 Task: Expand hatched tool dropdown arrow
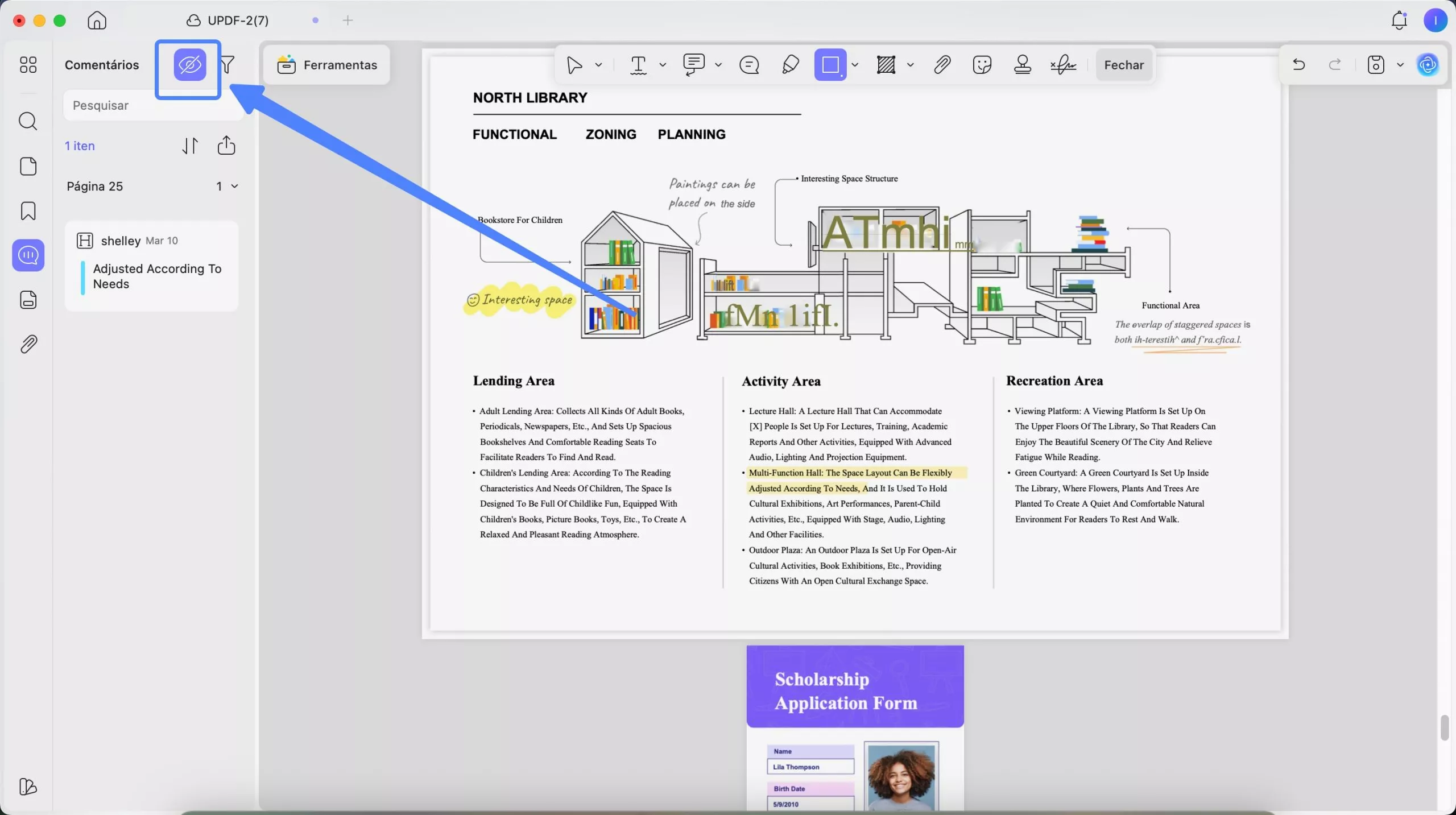coord(911,65)
